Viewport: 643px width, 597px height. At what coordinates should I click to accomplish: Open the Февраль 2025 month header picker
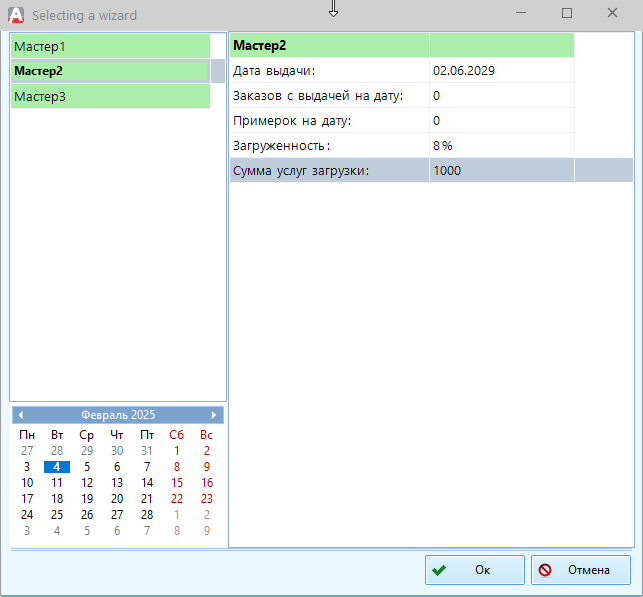pyautogui.click(x=117, y=415)
